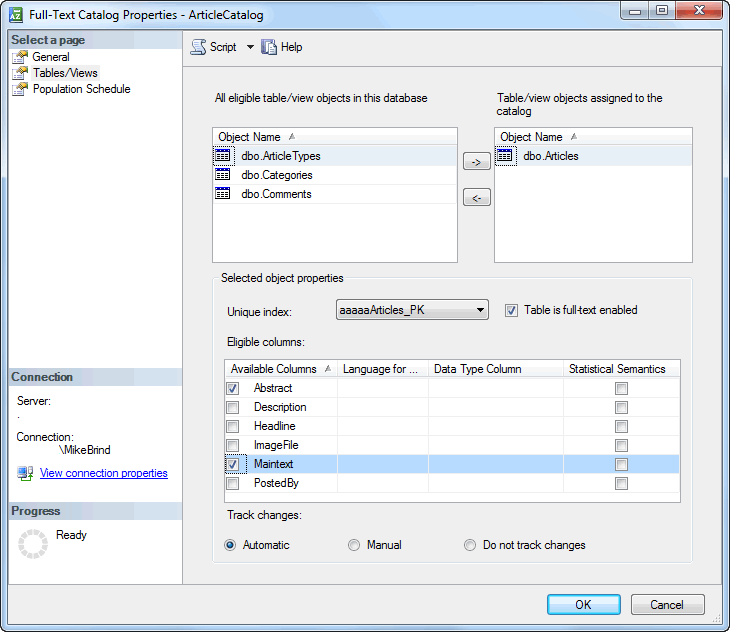Open View connection properties link
The height and width of the screenshot is (632, 730).
click(x=103, y=473)
